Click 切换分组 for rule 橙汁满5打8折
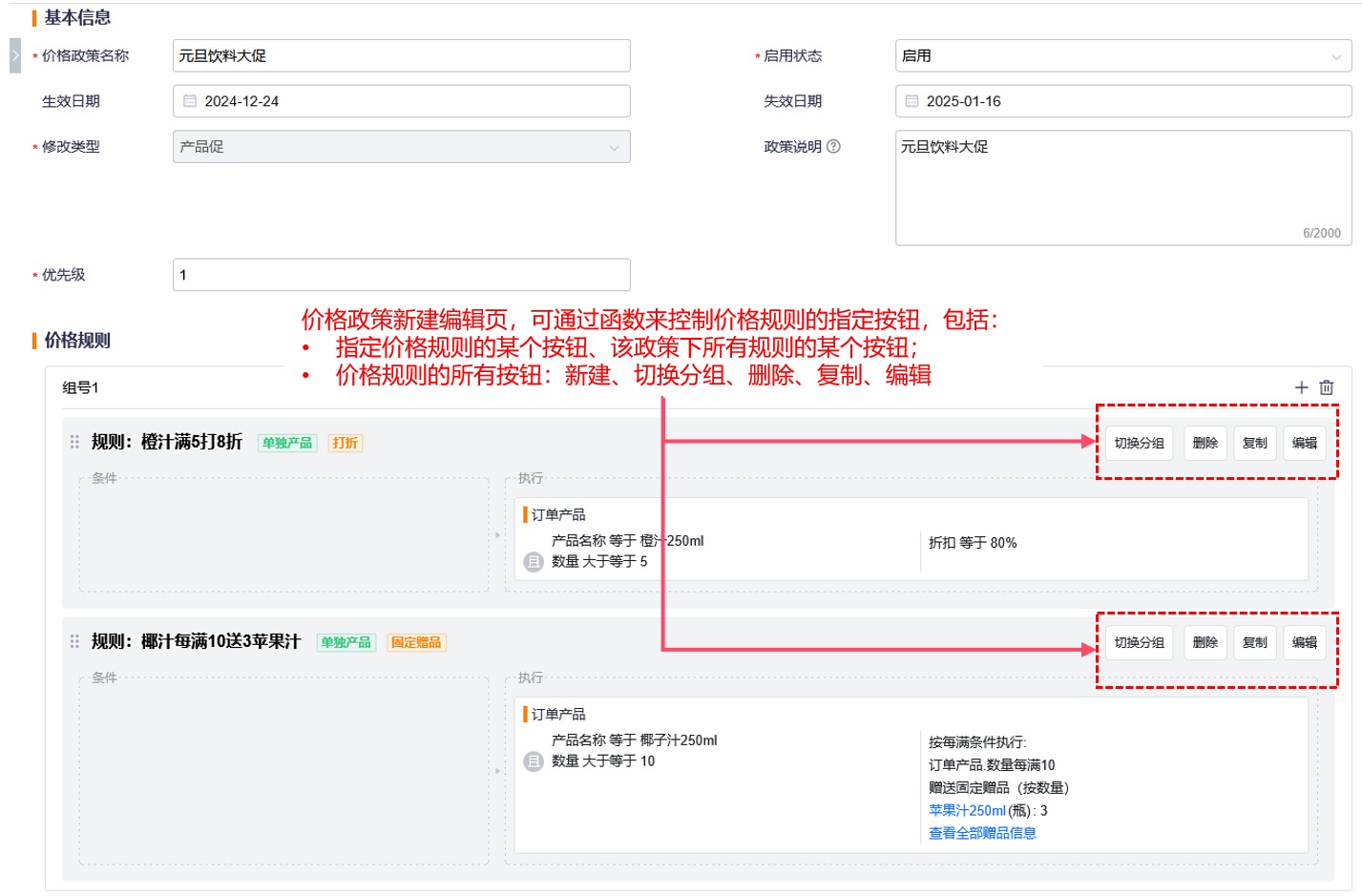 1139,443
